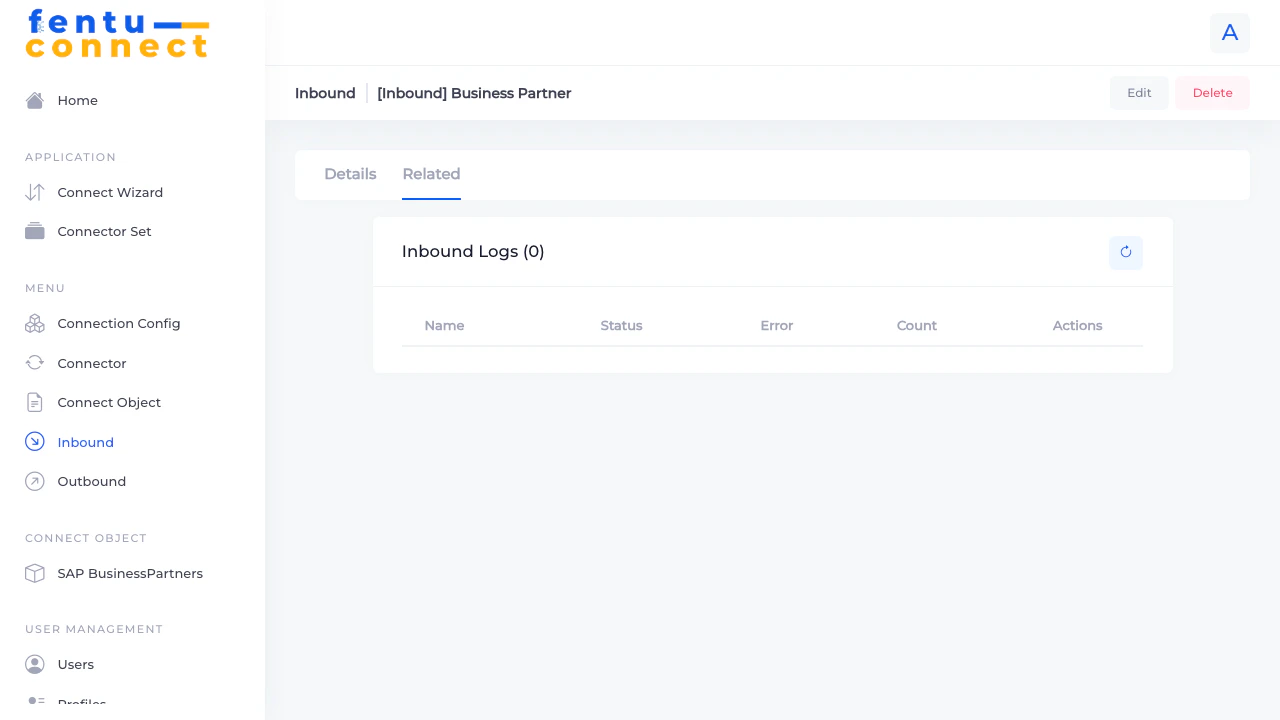This screenshot has width=1280, height=720.
Task: Select the Connect Wizard icon
Action: tap(34, 192)
